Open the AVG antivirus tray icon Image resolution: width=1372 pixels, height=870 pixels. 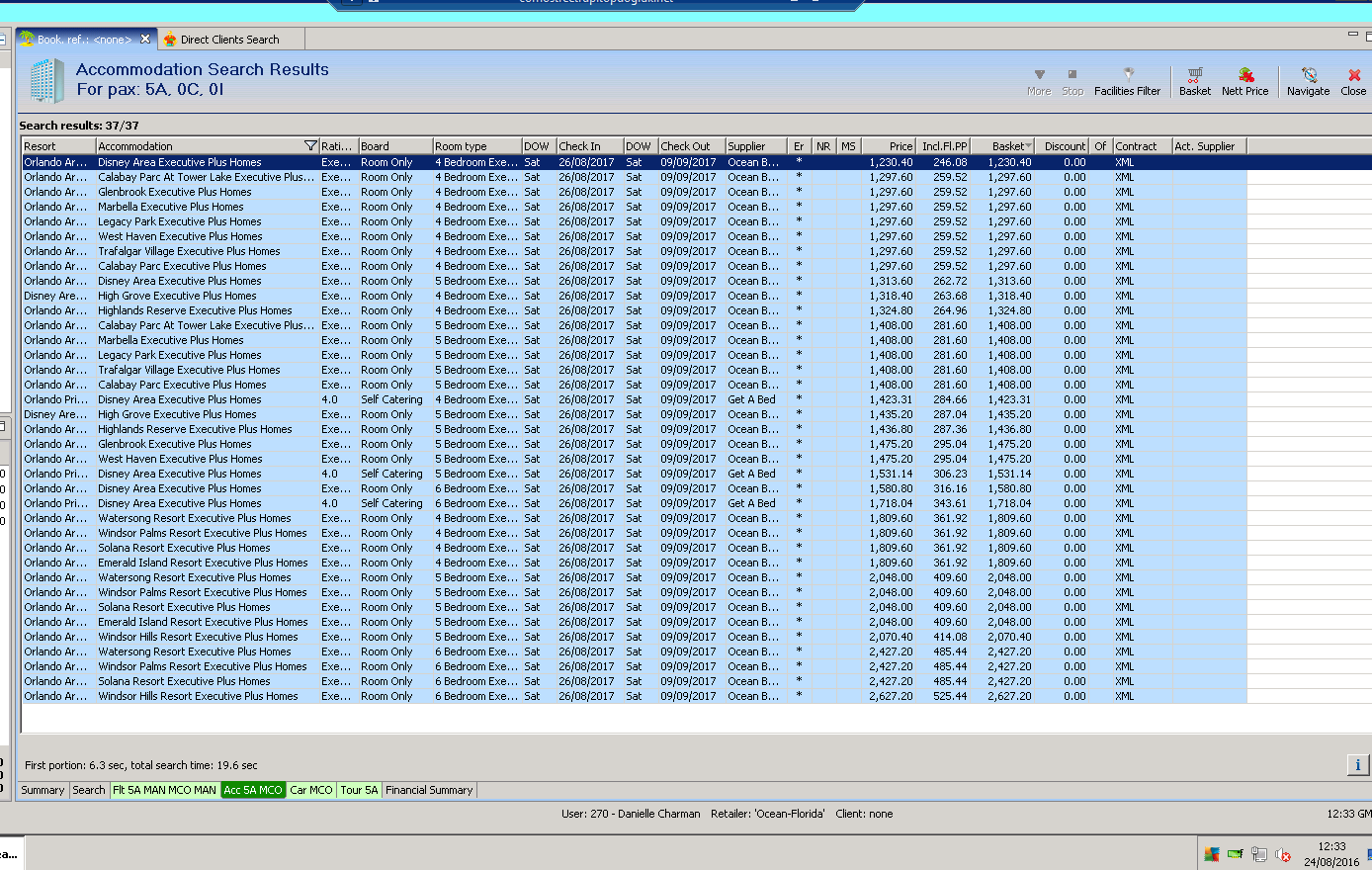click(x=1212, y=854)
